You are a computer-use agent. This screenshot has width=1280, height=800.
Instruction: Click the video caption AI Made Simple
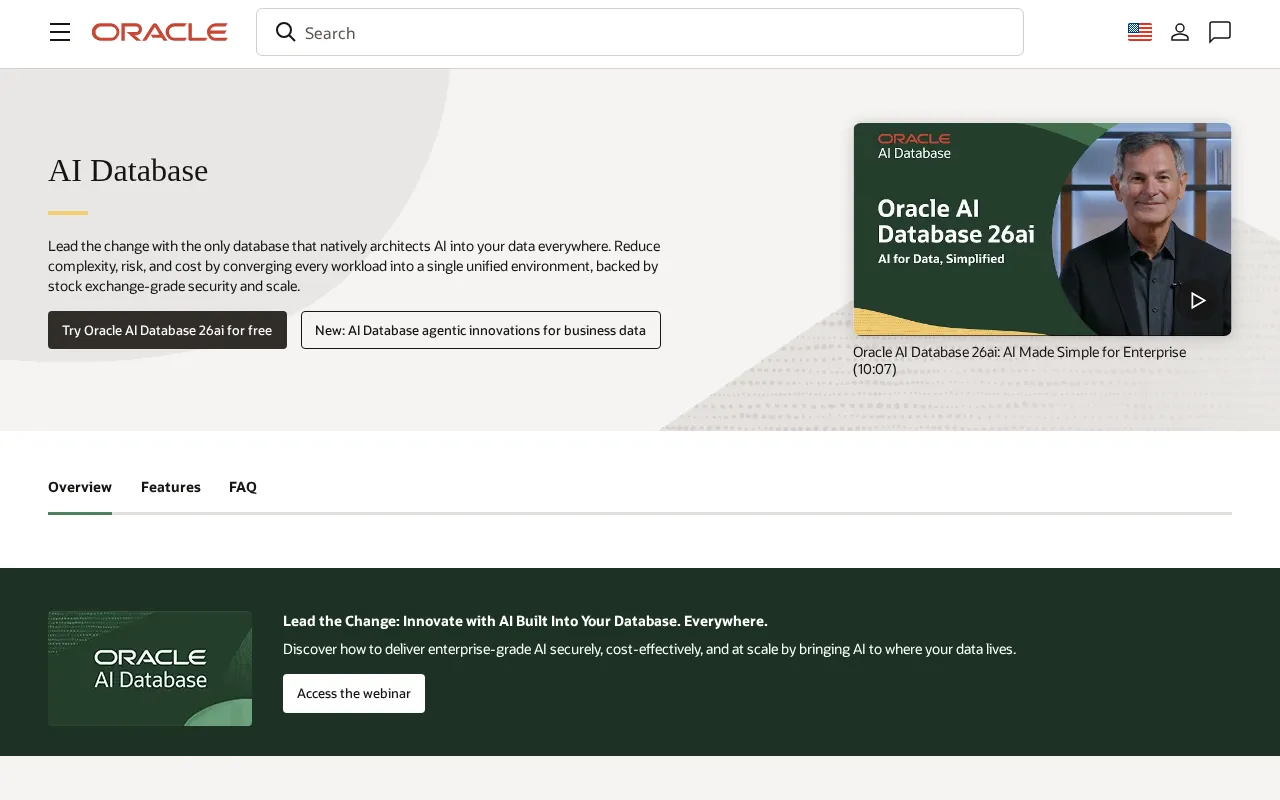[1020, 360]
